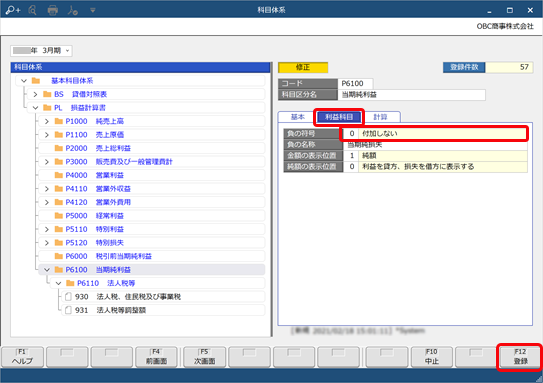This screenshot has height=383, width=543.
Task: Expand the P1000 純売上高 node
Action: tap(47, 121)
